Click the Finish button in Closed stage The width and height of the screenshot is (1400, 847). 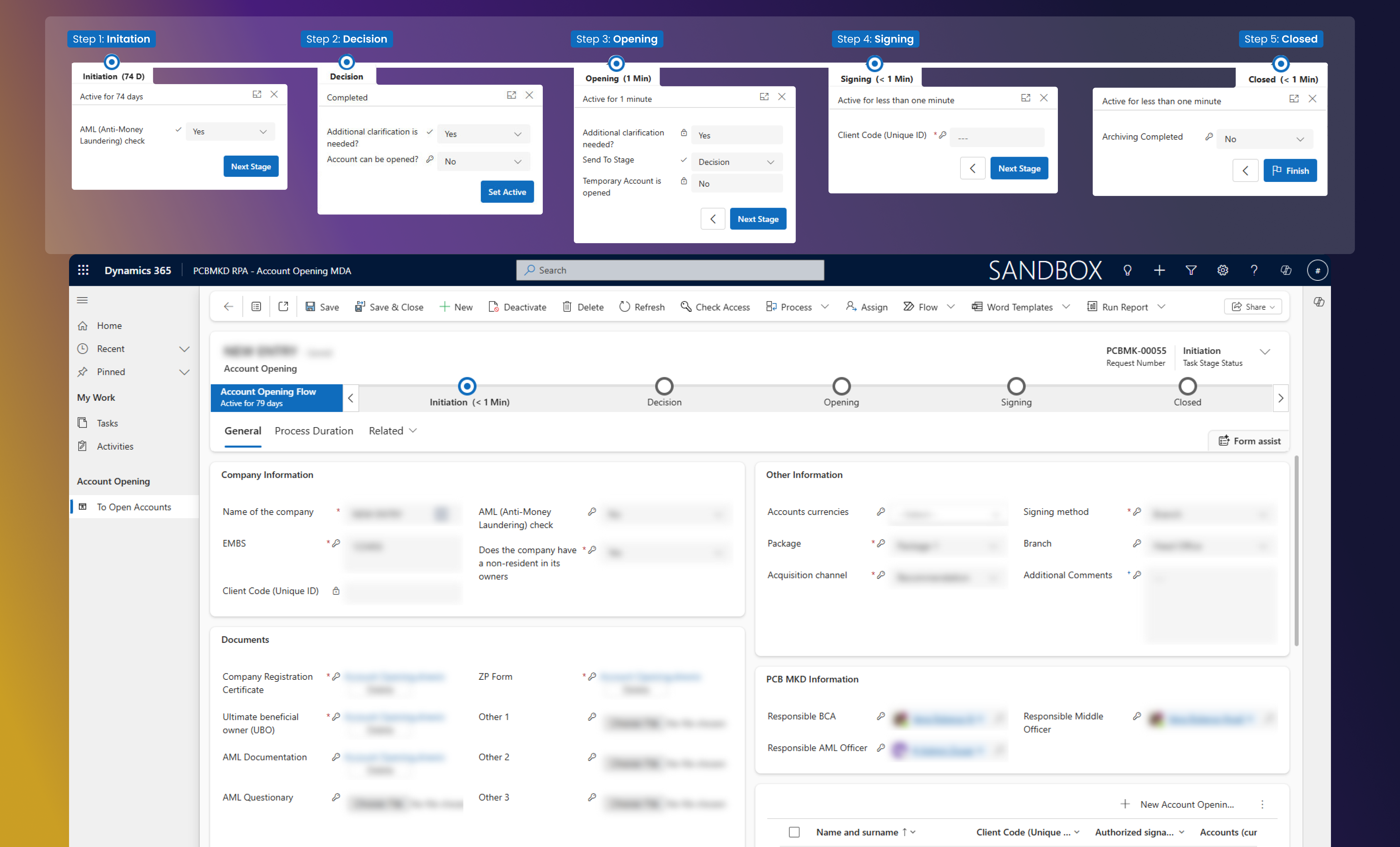tap(1290, 171)
